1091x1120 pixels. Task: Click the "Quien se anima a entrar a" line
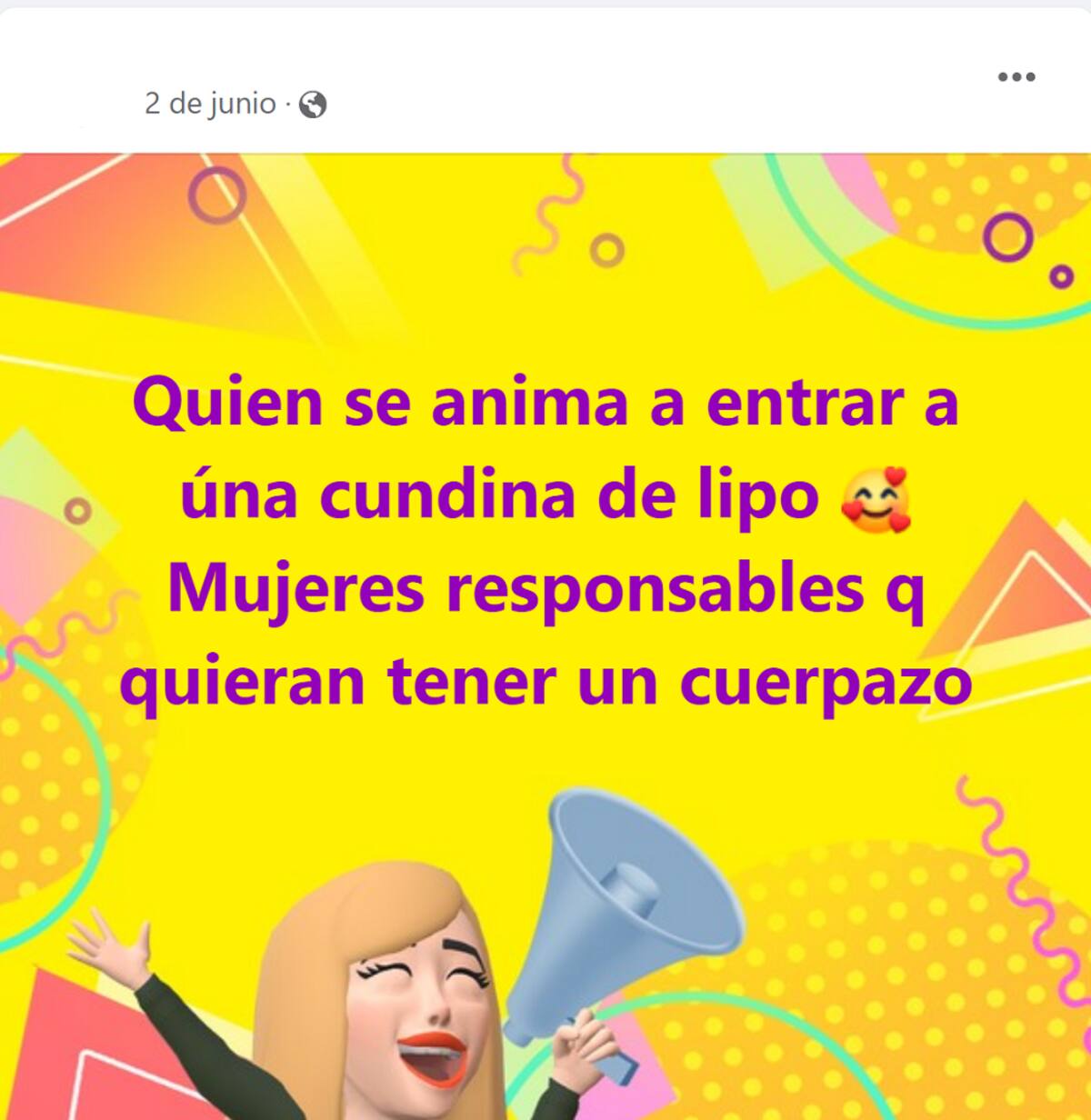click(x=545, y=403)
